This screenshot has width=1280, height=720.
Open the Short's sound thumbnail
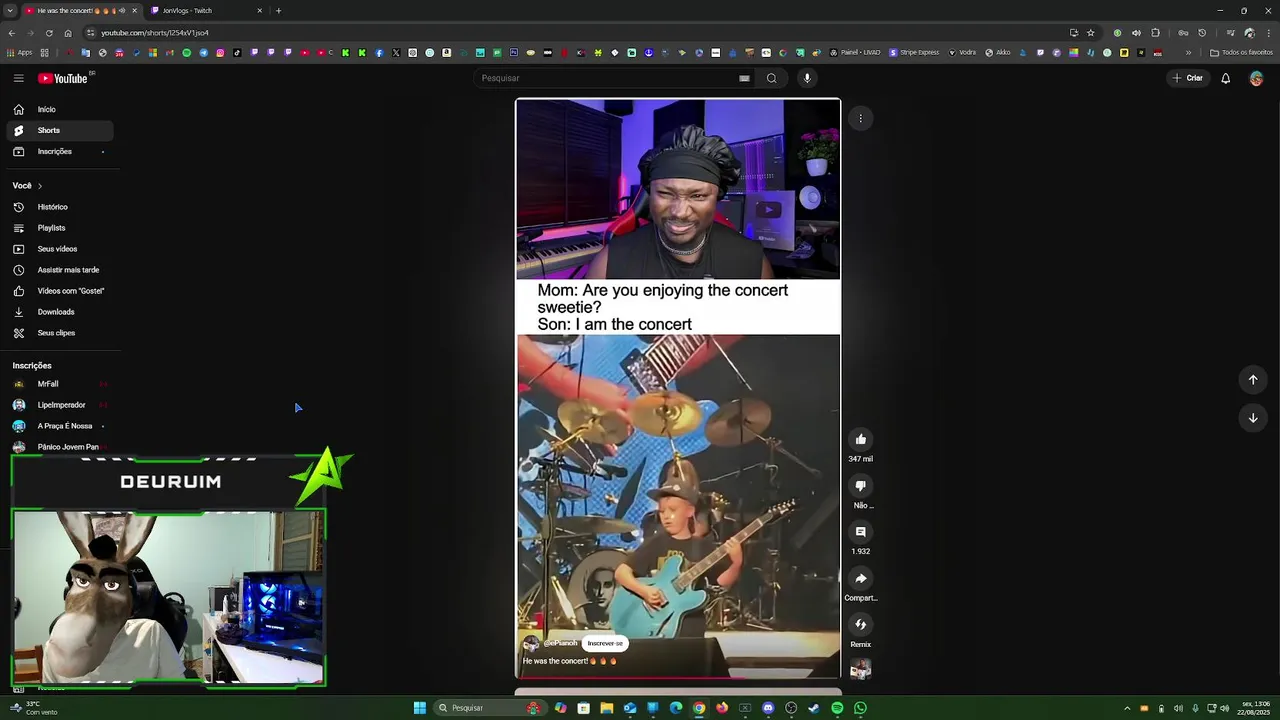860,669
